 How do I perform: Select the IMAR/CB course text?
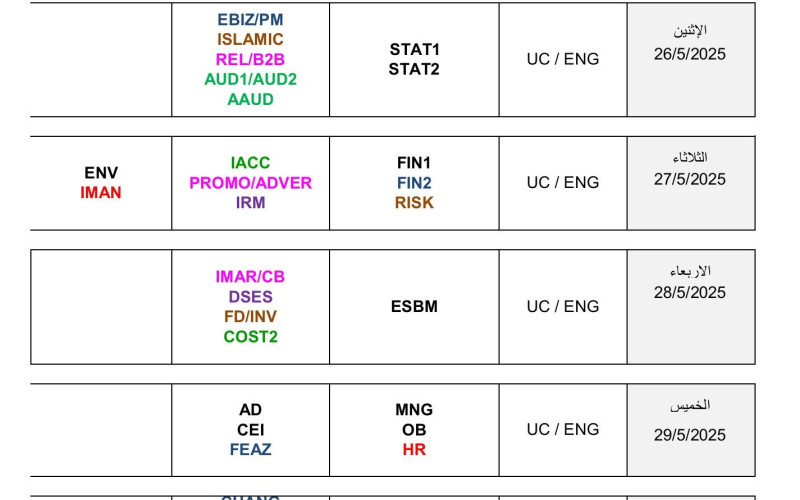(250, 277)
